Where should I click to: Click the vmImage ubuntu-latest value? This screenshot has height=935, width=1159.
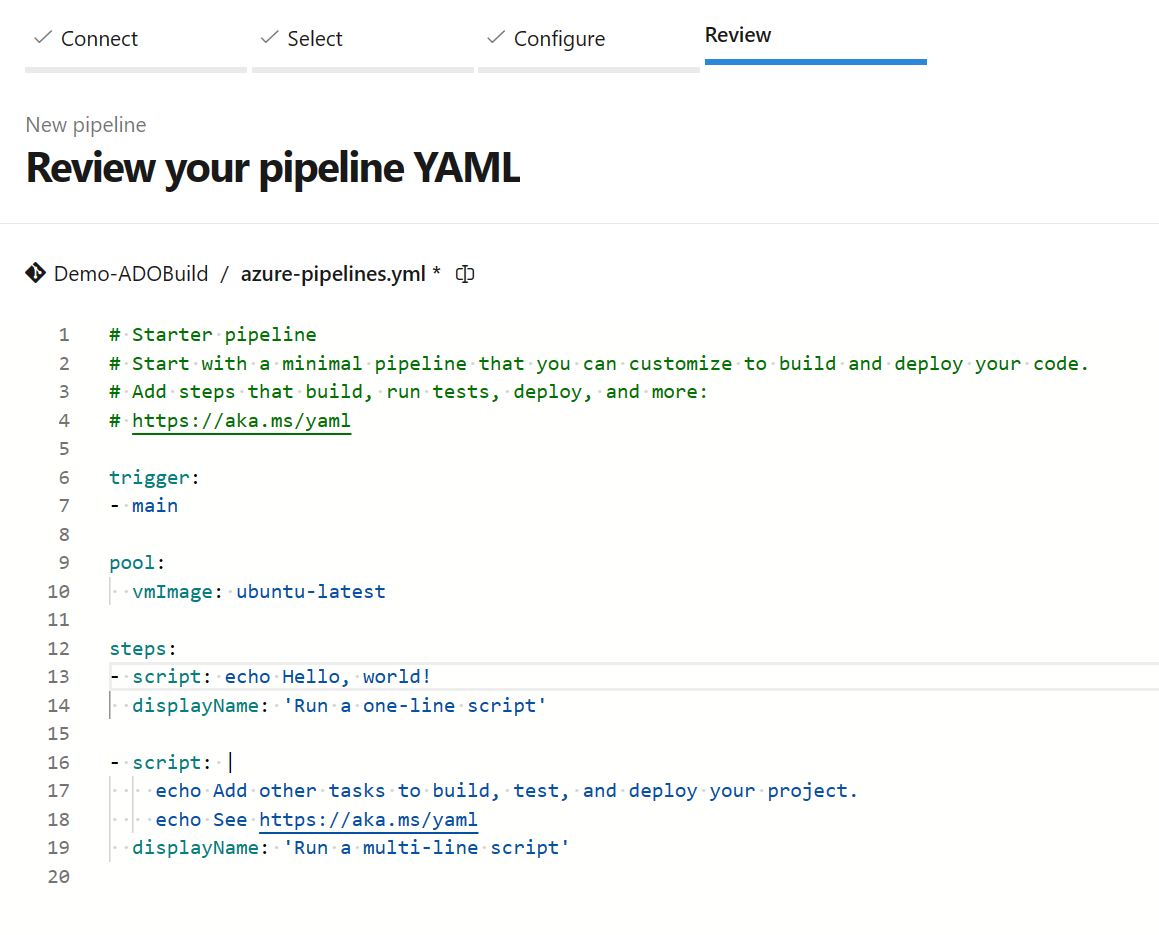tap(310, 591)
